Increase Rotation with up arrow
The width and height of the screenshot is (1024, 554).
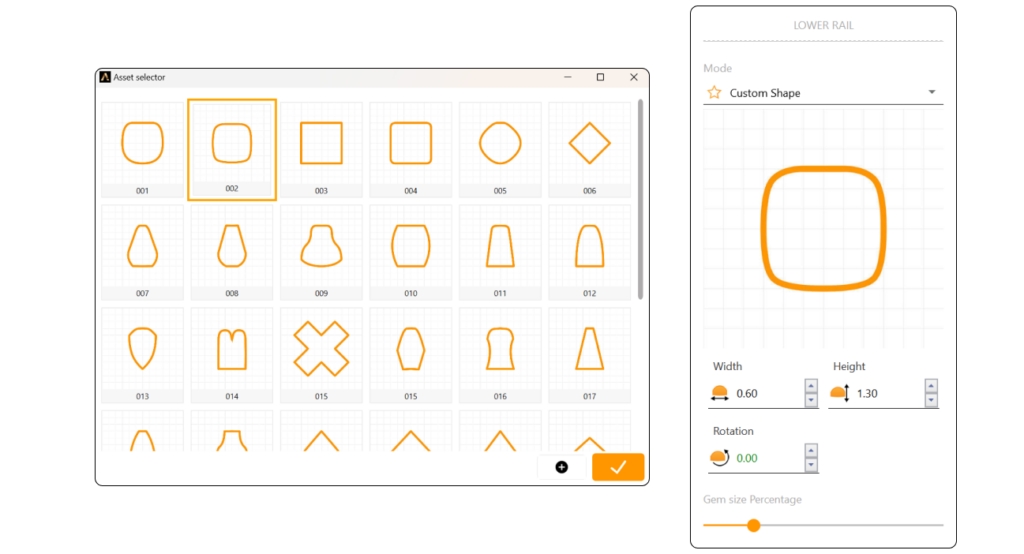point(811,450)
